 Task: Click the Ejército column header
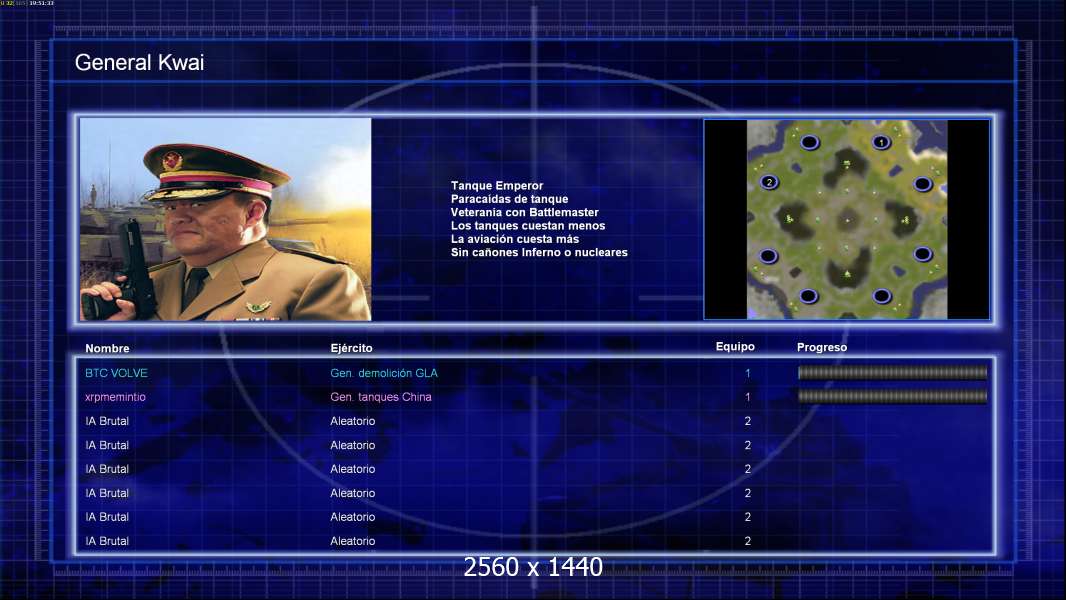pos(351,348)
